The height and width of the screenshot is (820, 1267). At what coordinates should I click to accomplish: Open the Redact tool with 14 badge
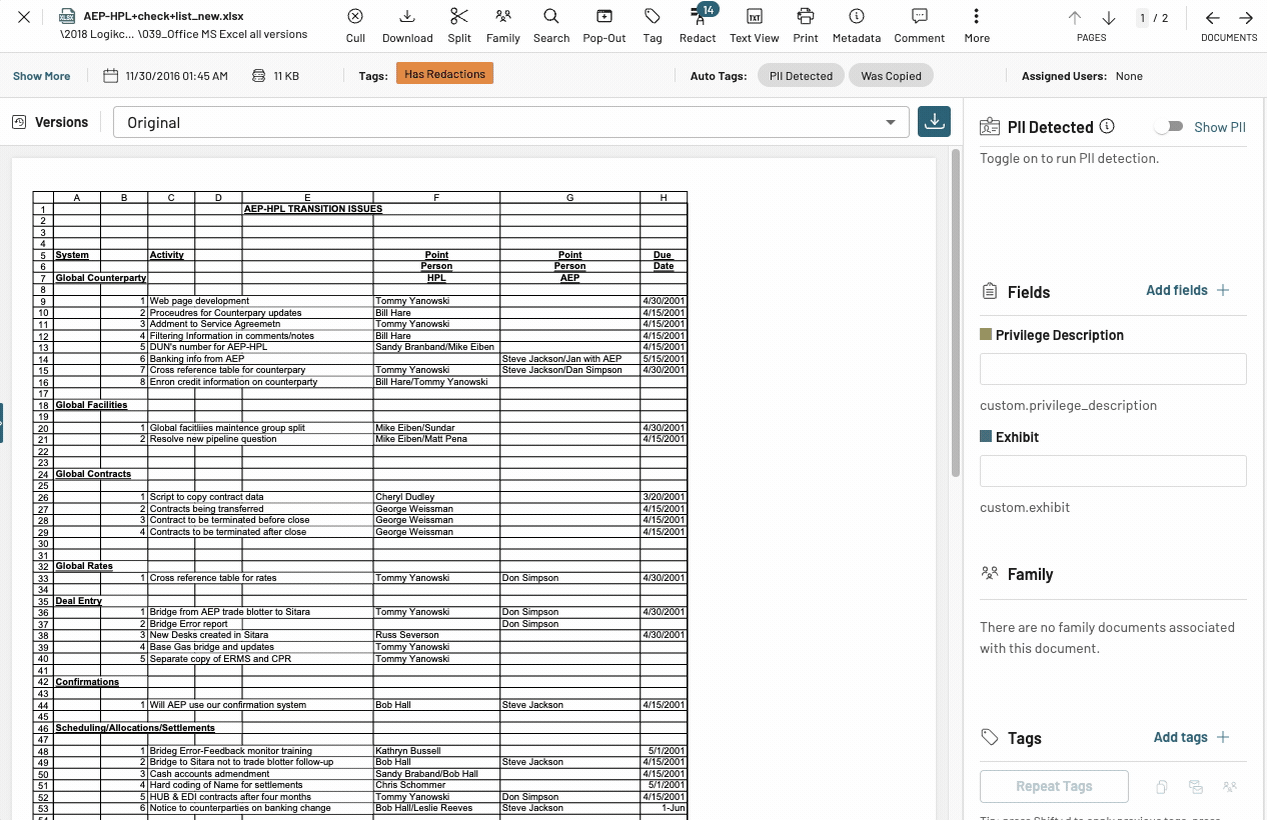coord(697,25)
